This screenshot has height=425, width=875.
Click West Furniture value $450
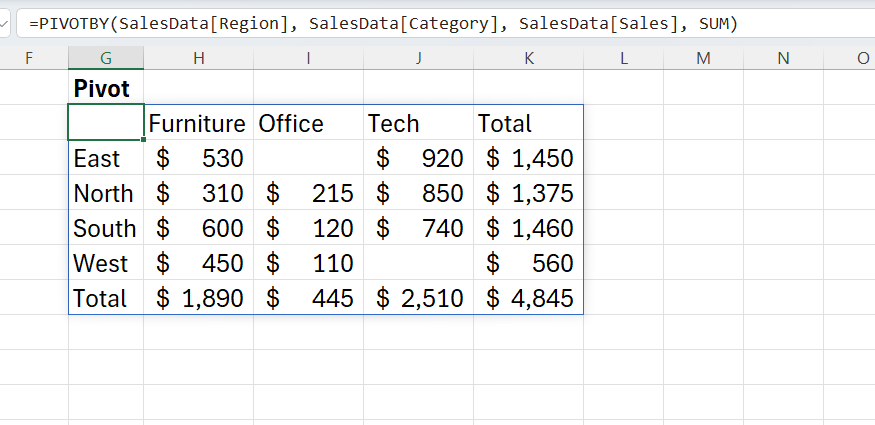pyautogui.click(x=199, y=263)
